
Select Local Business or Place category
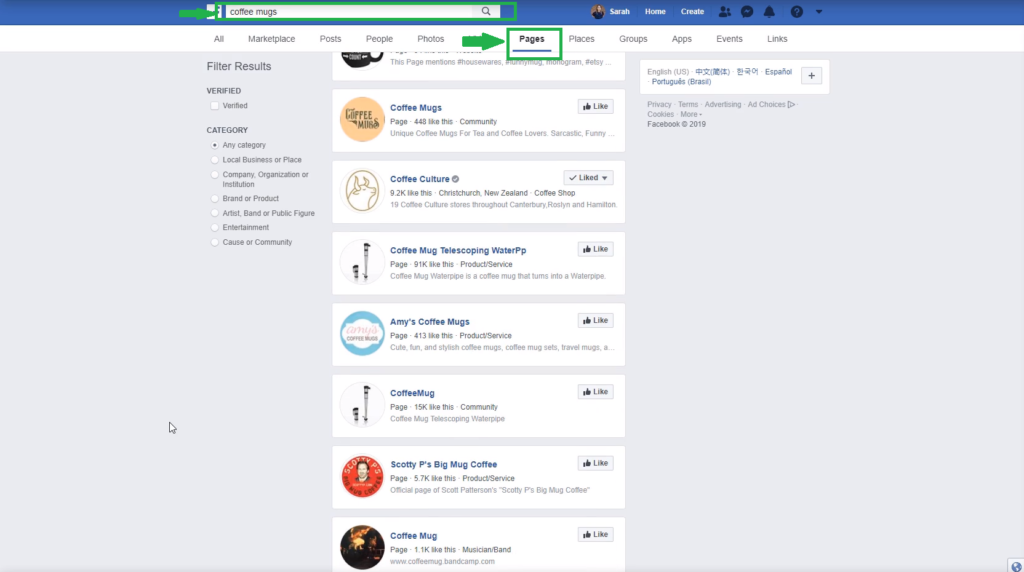[x=215, y=160]
